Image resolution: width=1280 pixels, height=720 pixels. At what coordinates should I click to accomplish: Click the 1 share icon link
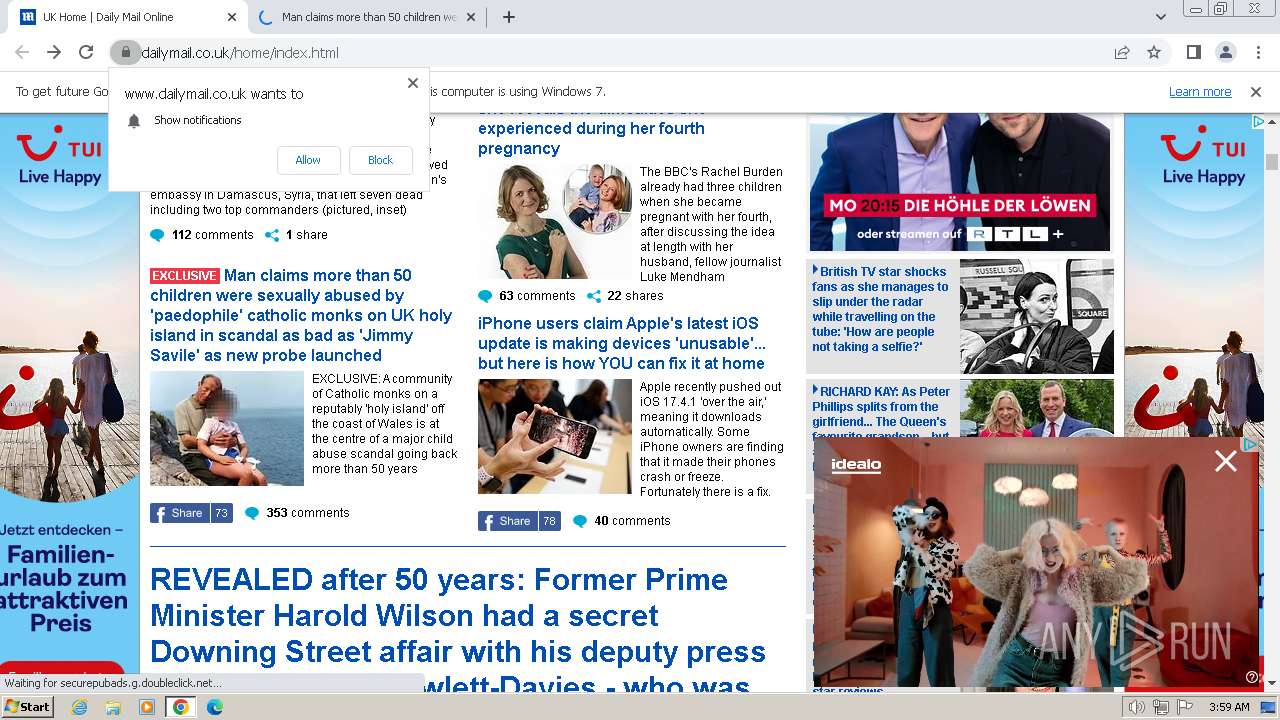tap(296, 235)
